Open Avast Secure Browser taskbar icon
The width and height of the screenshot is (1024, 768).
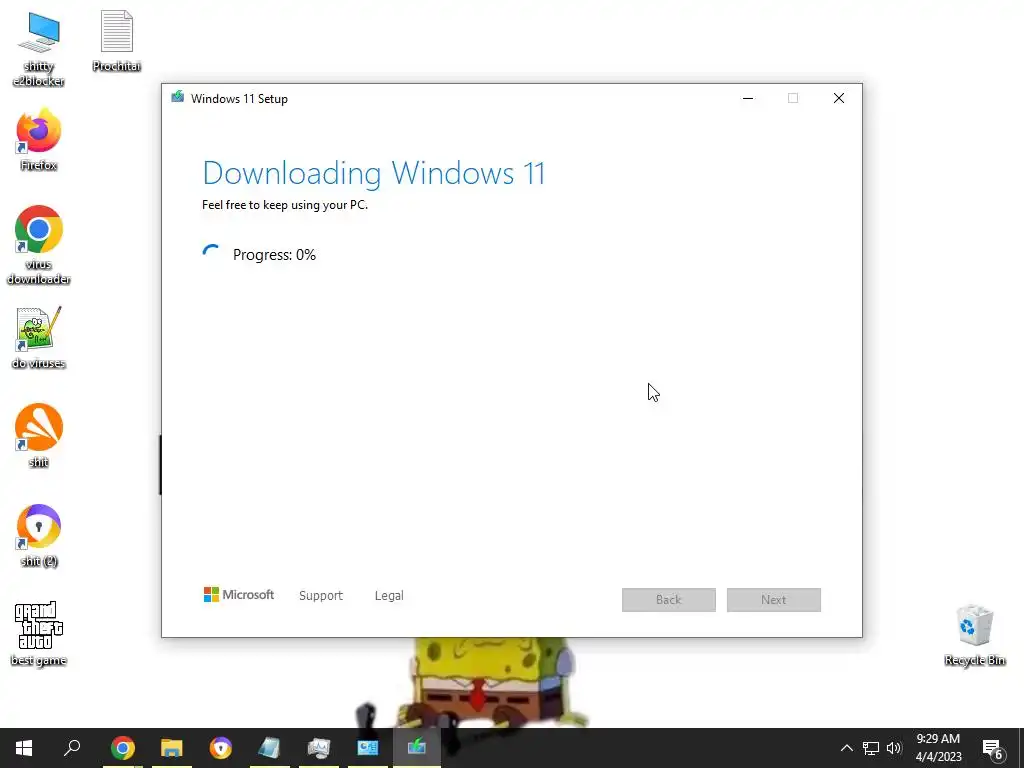pos(221,748)
